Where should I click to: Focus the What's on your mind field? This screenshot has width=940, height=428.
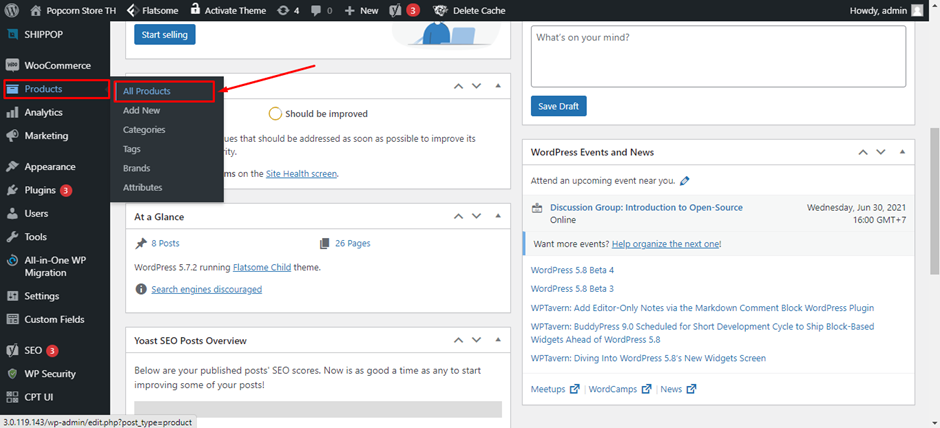point(718,56)
